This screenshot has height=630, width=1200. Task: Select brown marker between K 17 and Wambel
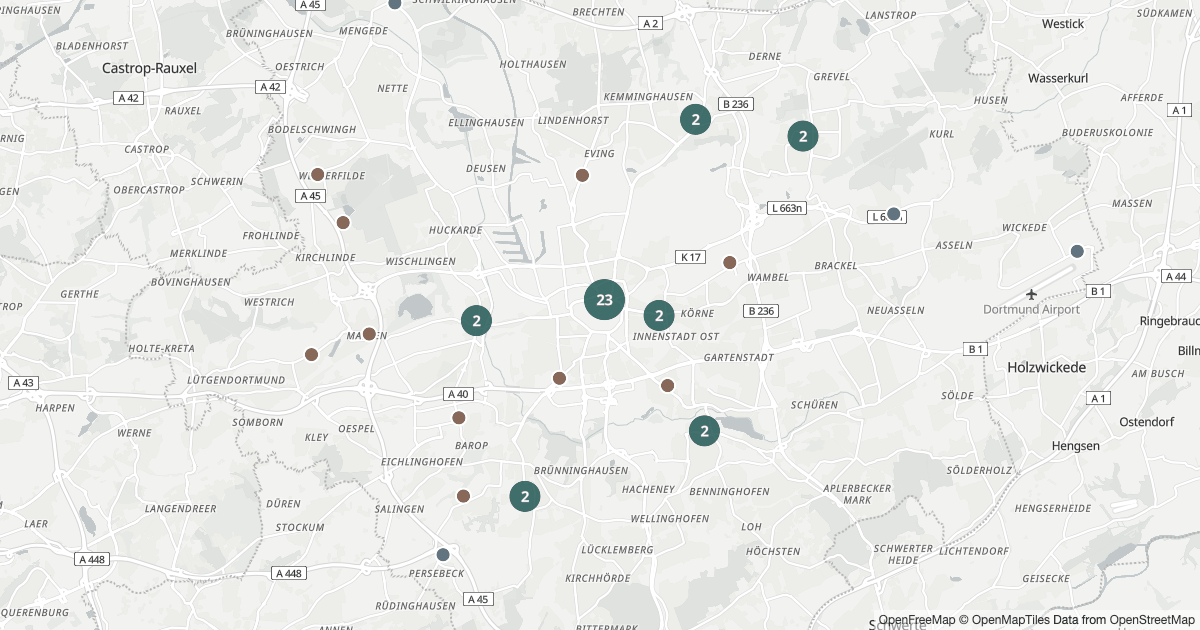pyautogui.click(x=730, y=262)
